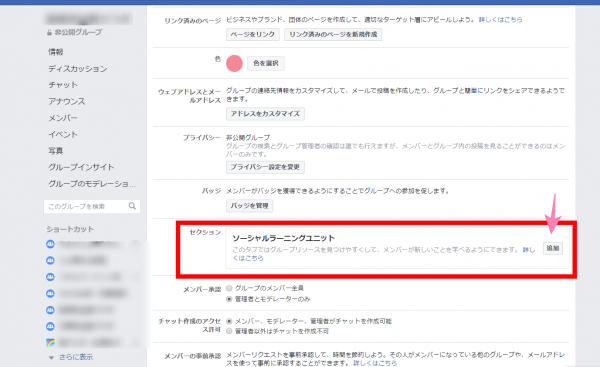Click the search magnifier icon

pos(132,206)
